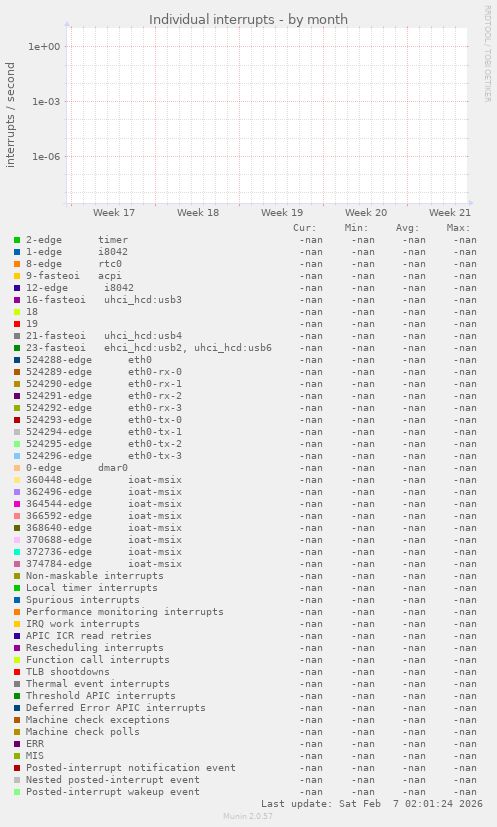The image size is (497, 827).
Task: Click the Week 21 axis label
Action: 450,213
